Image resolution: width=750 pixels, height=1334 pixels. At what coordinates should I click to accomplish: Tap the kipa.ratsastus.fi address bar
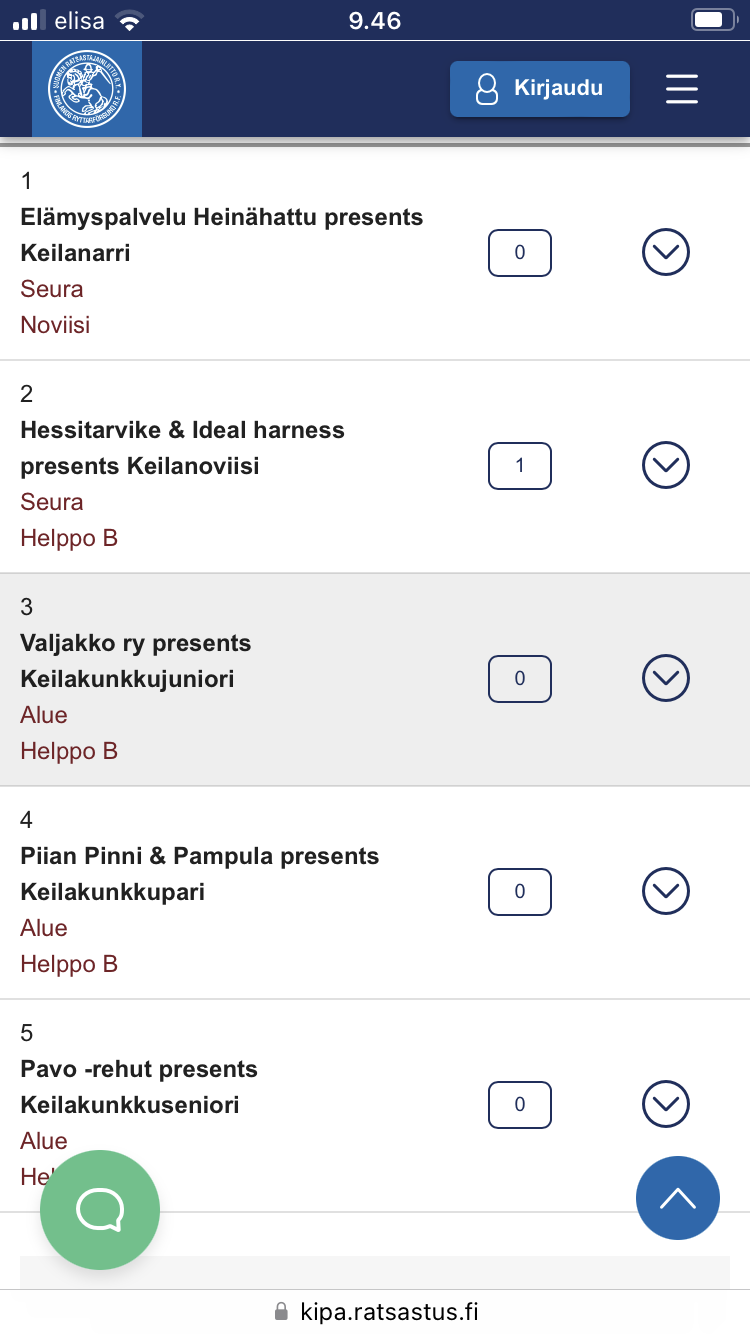(375, 1311)
